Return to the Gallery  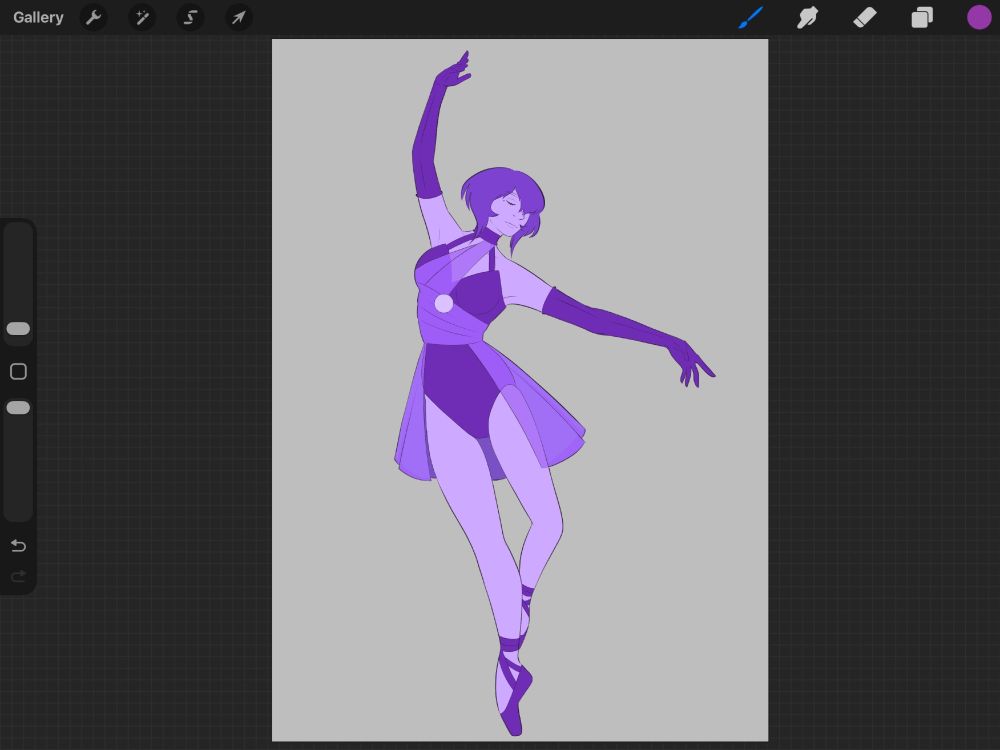[x=38, y=17]
